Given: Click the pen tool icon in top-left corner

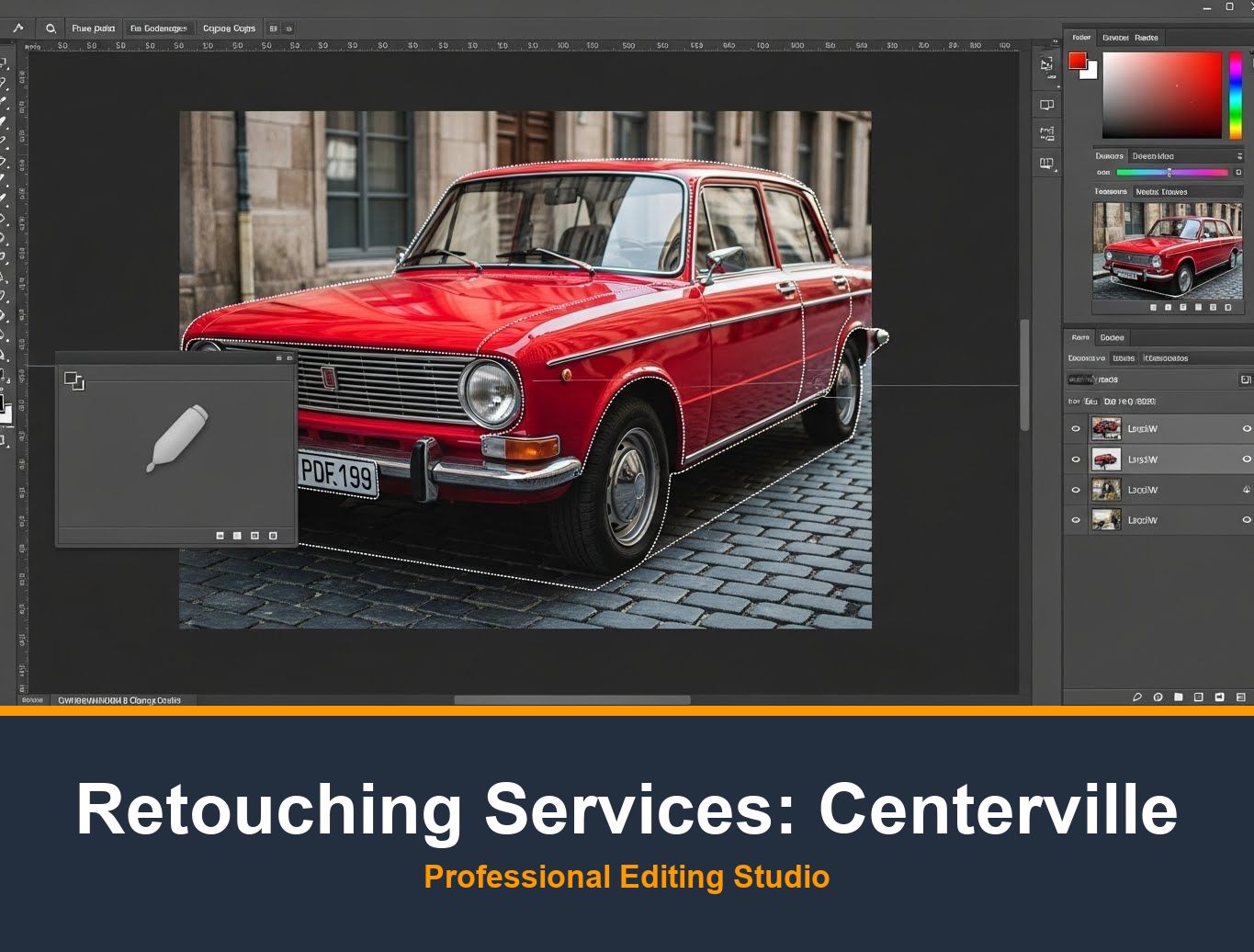Looking at the screenshot, I should (17, 28).
